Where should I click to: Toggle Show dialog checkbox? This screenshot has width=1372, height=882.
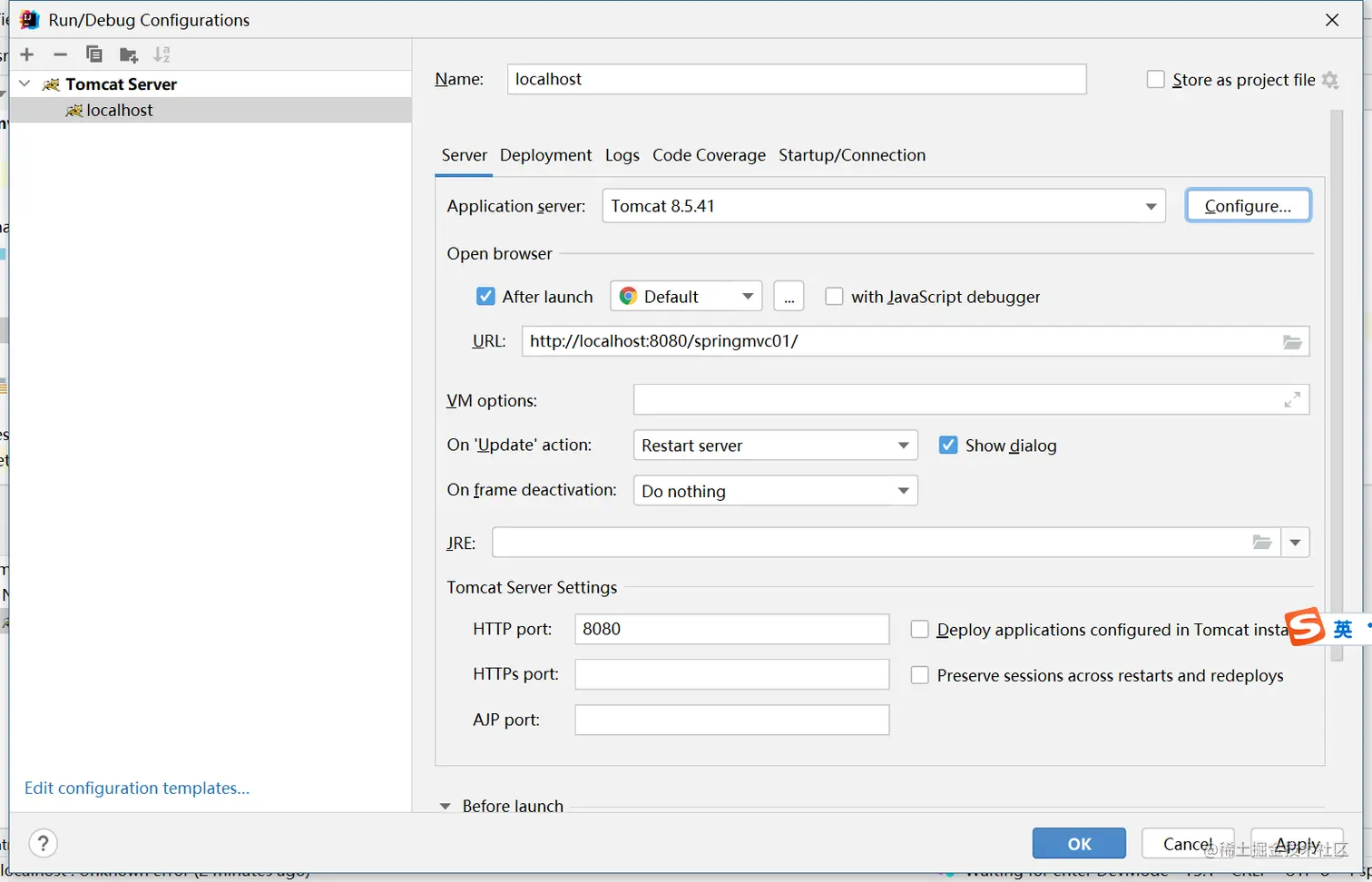click(x=948, y=446)
